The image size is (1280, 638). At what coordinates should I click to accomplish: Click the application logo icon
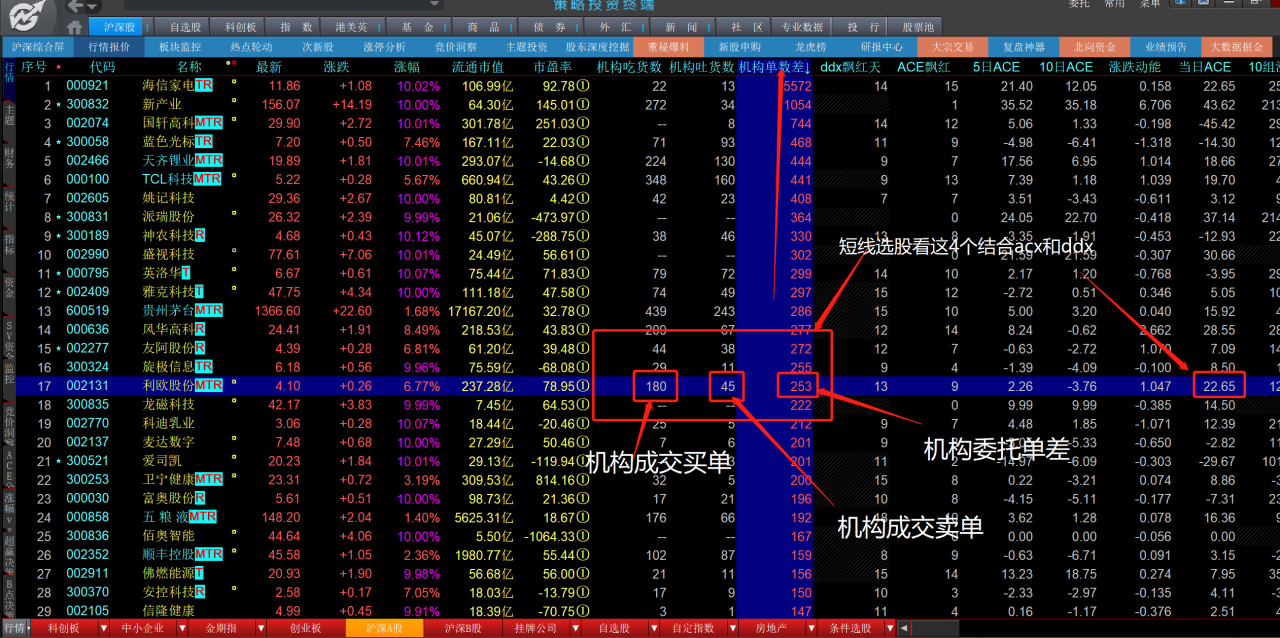(27, 14)
